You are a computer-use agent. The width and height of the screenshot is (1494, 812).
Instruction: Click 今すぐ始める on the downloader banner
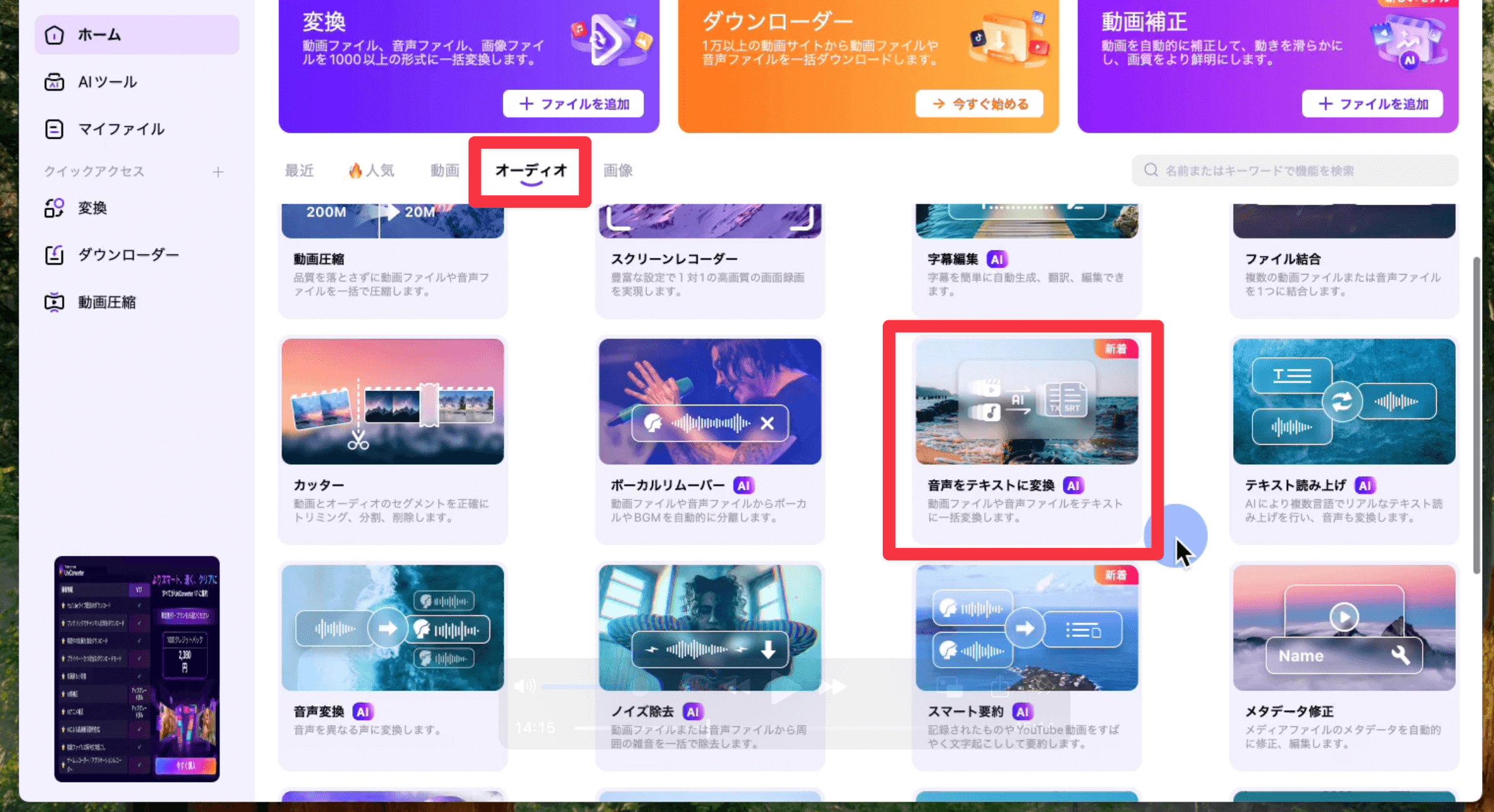(x=980, y=104)
